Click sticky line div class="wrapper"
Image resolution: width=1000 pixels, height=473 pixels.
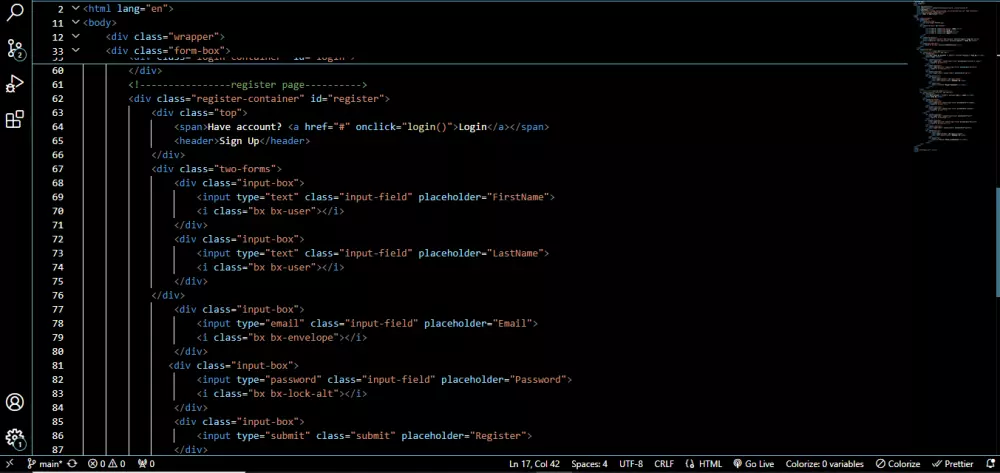[x=165, y=37]
